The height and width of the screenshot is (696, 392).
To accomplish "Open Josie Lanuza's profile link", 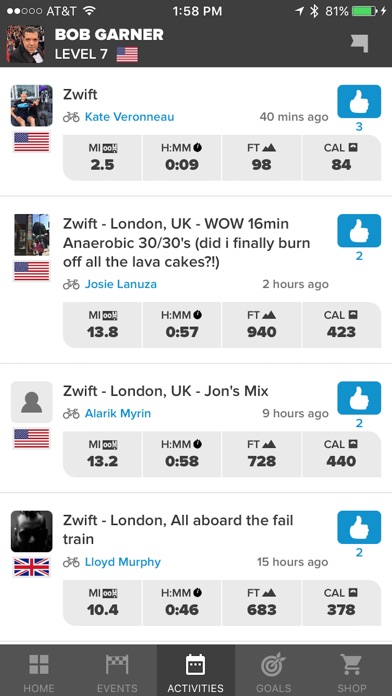I will click(120, 284).
